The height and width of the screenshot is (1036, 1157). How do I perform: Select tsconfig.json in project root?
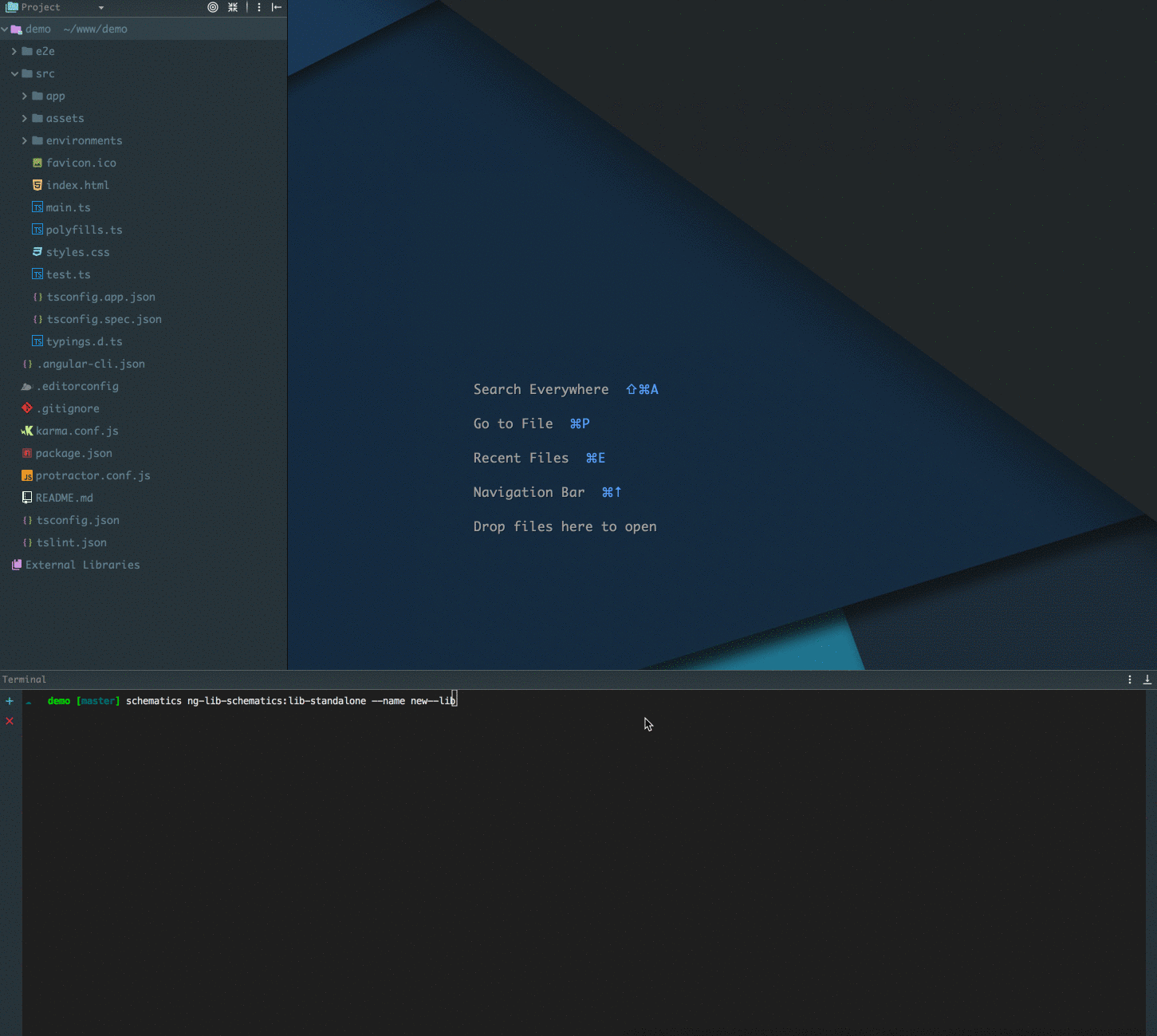click(x=78, y=520)
